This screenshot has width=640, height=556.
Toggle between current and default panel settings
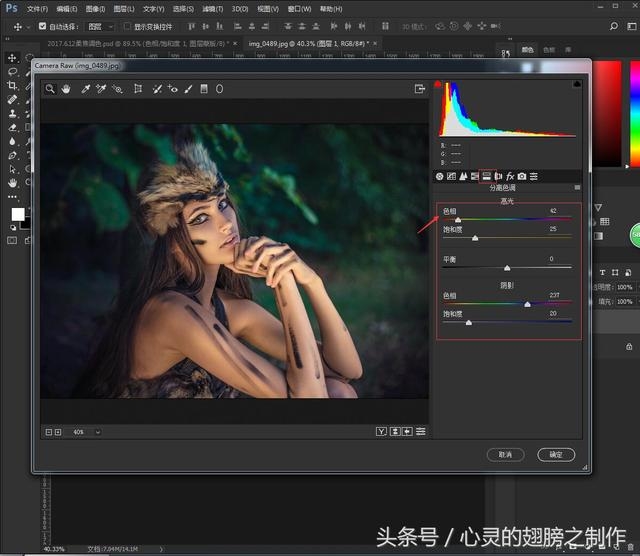(421, 432)
